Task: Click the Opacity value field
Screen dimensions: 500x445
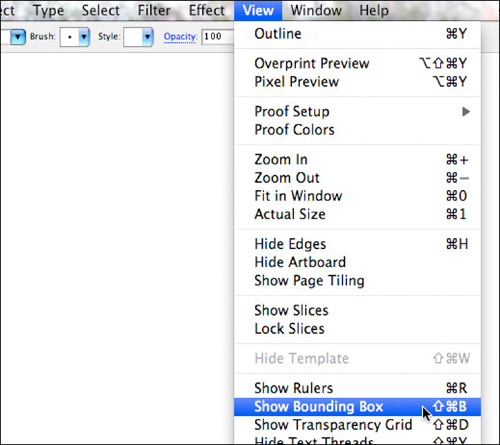Action: click(218, 36)
